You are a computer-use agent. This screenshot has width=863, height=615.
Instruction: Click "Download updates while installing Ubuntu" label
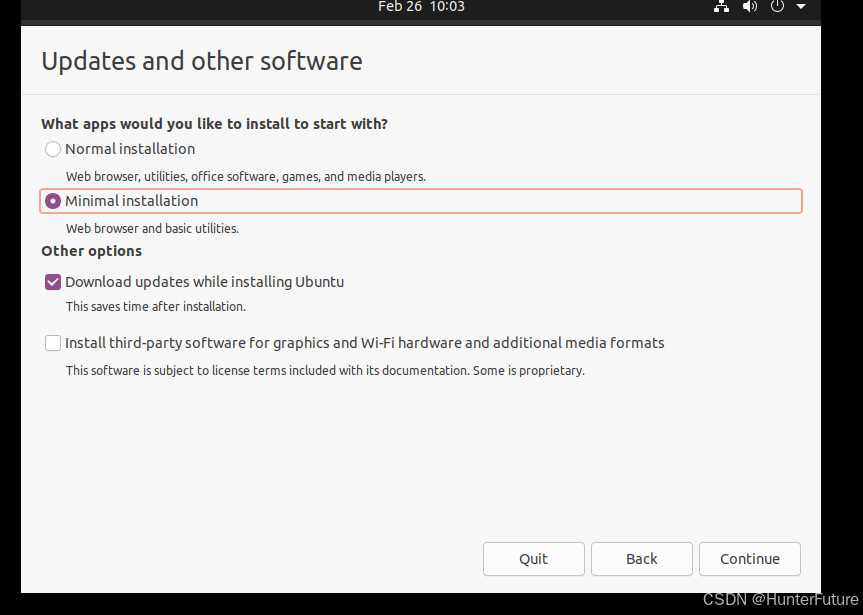pyautogui.click(x=204, y=282)
